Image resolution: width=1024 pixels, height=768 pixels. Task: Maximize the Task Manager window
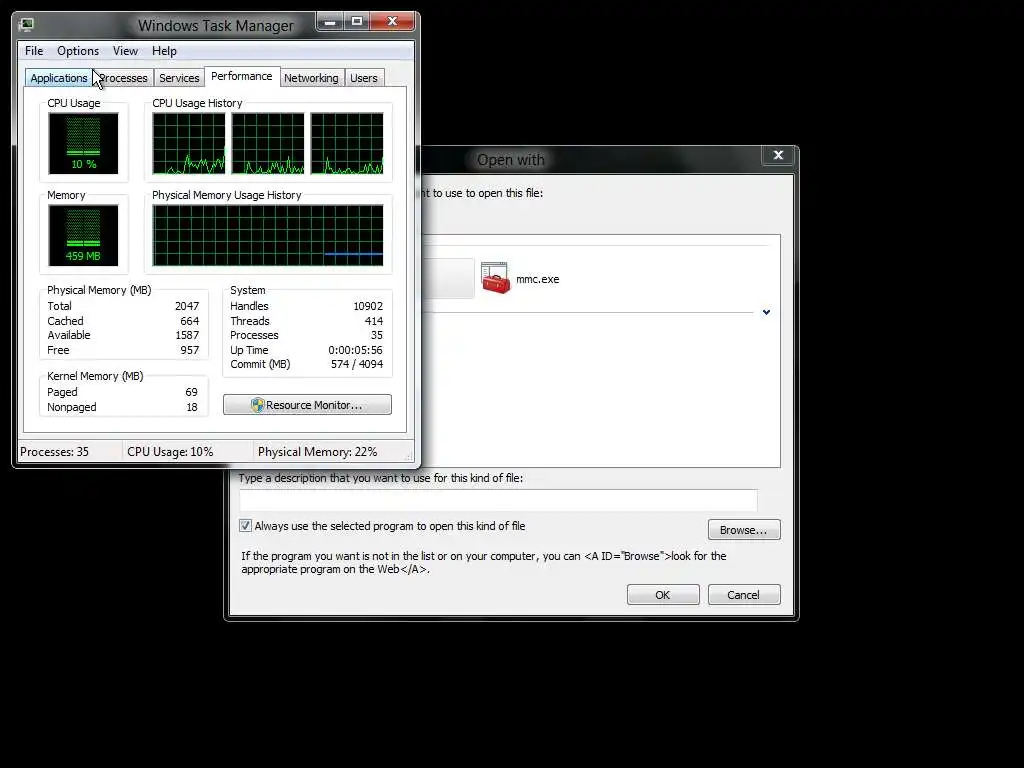(x=357, y=22)
